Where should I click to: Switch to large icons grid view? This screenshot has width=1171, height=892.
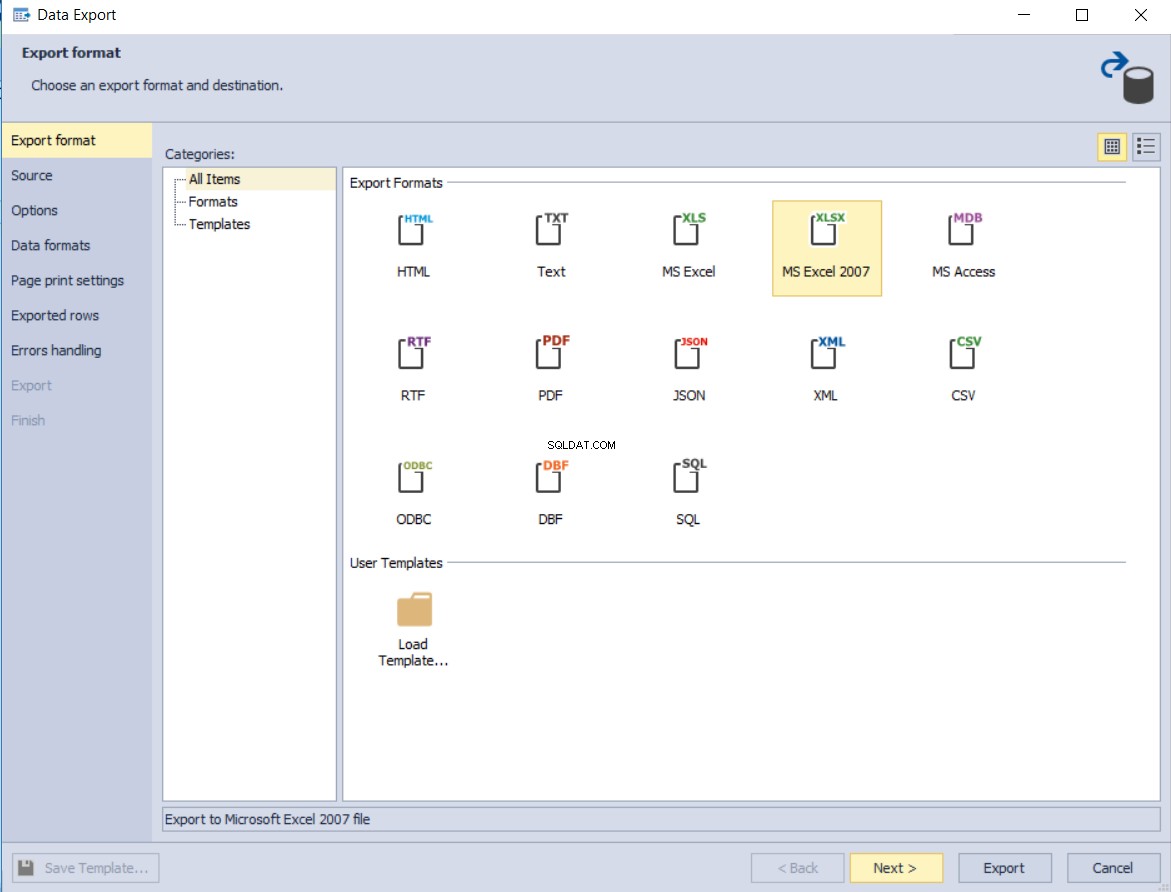(1112, 146)
